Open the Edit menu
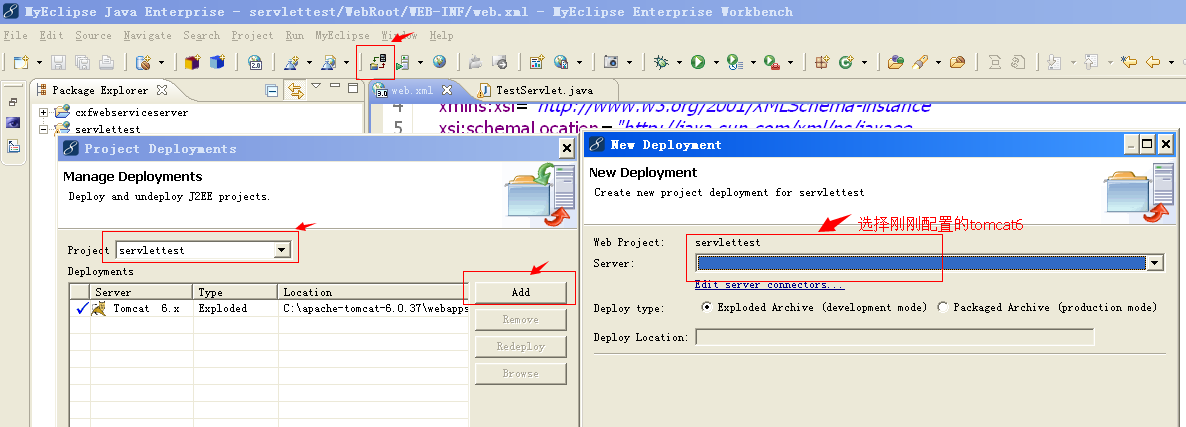This screenshot has height=427, width=1186. pos(51,36)
